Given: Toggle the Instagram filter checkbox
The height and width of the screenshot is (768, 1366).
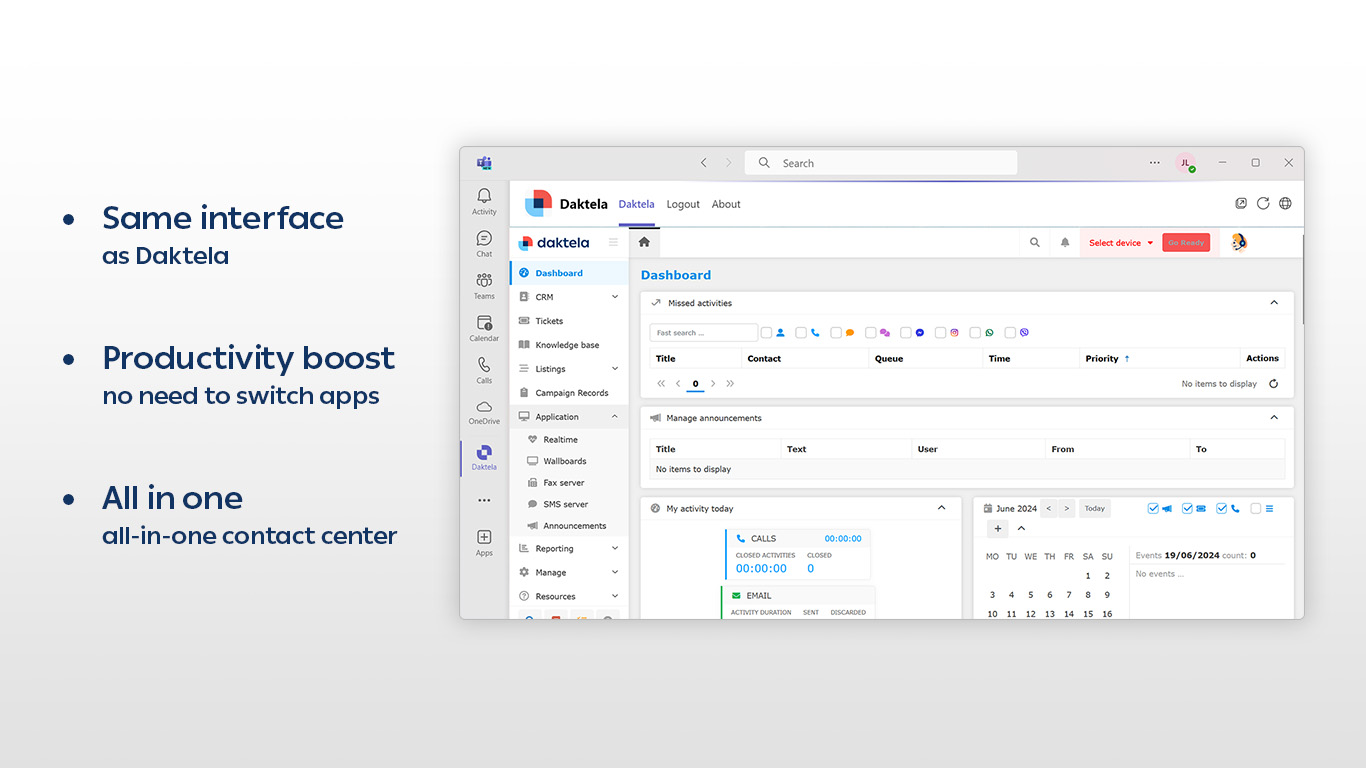Looking at the screenshot, I should click(940, 333).
